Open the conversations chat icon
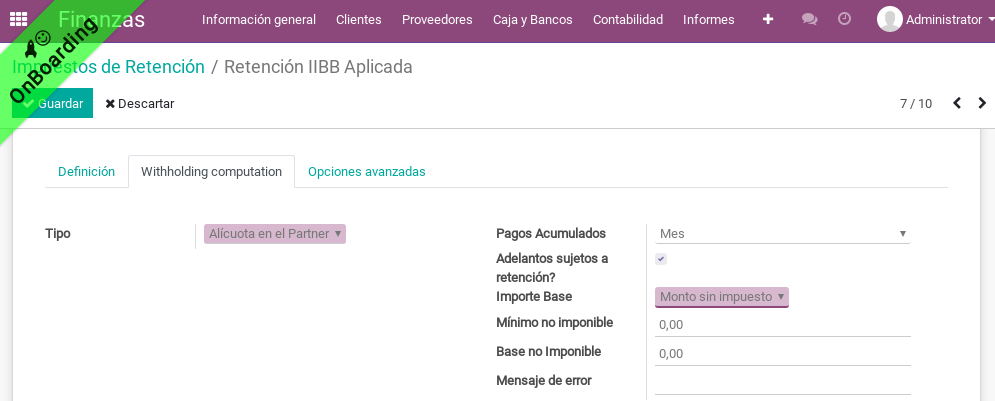 (x=809, y=20)
